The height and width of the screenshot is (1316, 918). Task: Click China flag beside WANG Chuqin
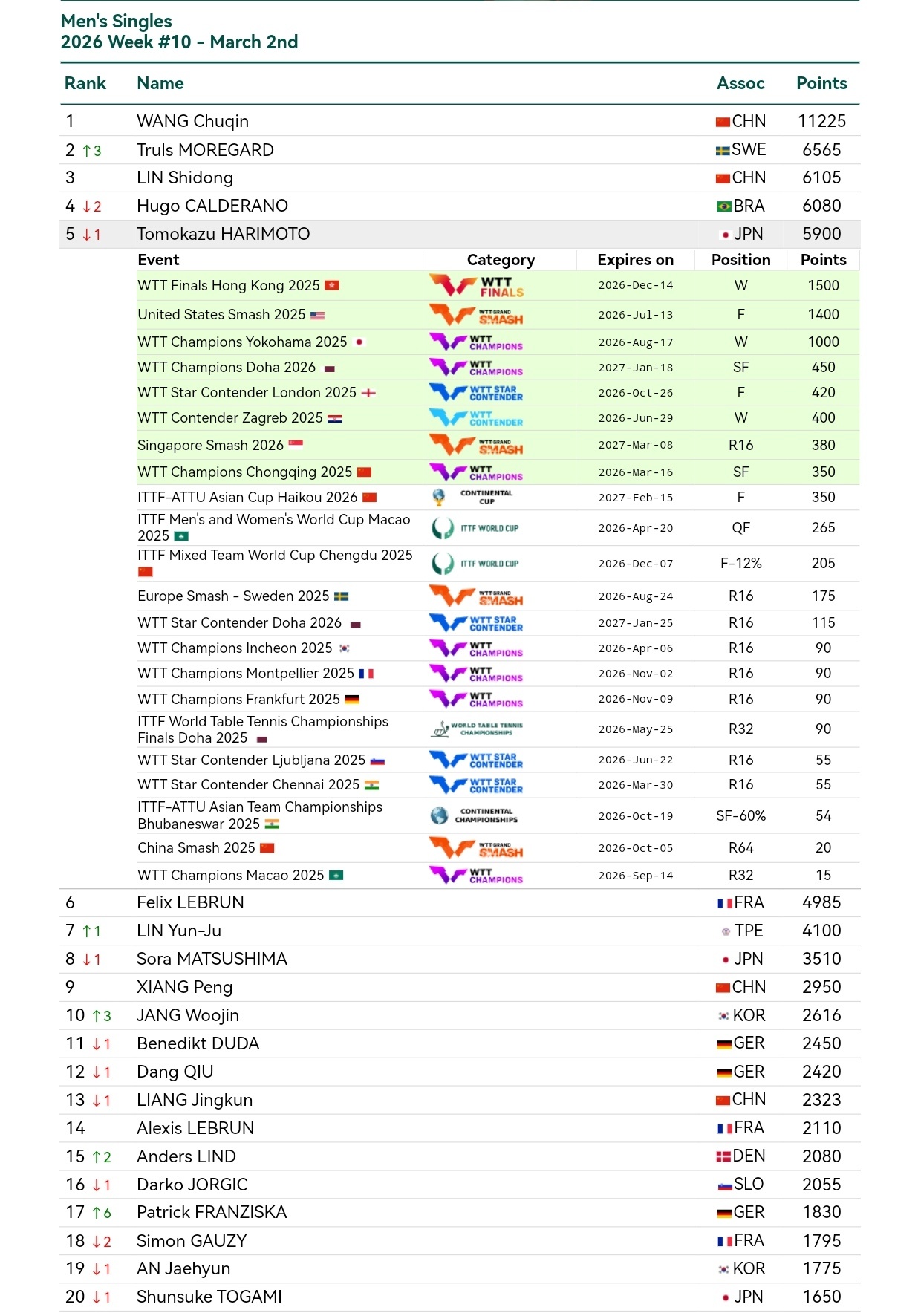point(723,122)
